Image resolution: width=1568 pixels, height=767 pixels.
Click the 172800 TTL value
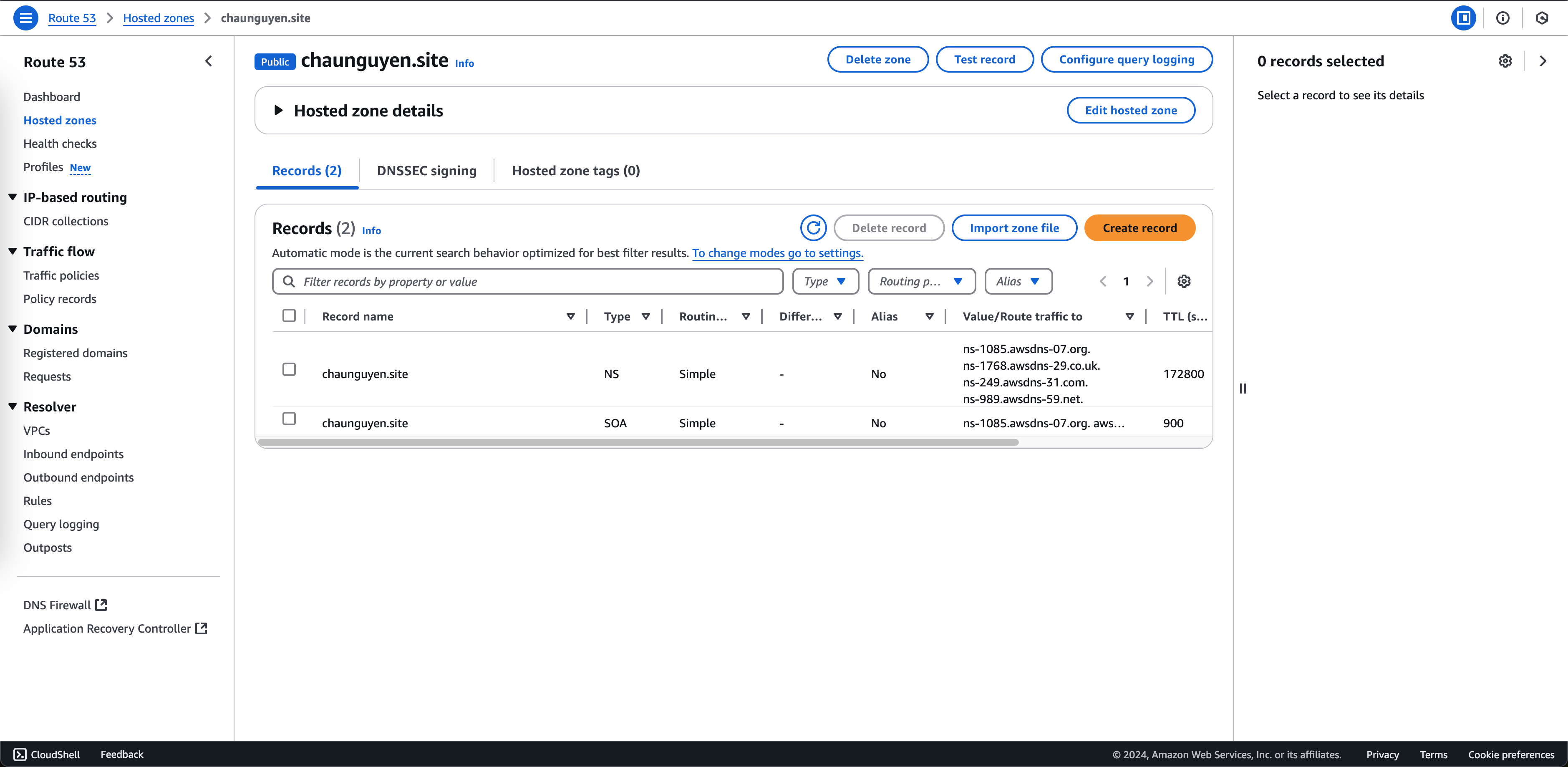(1183, 374)
